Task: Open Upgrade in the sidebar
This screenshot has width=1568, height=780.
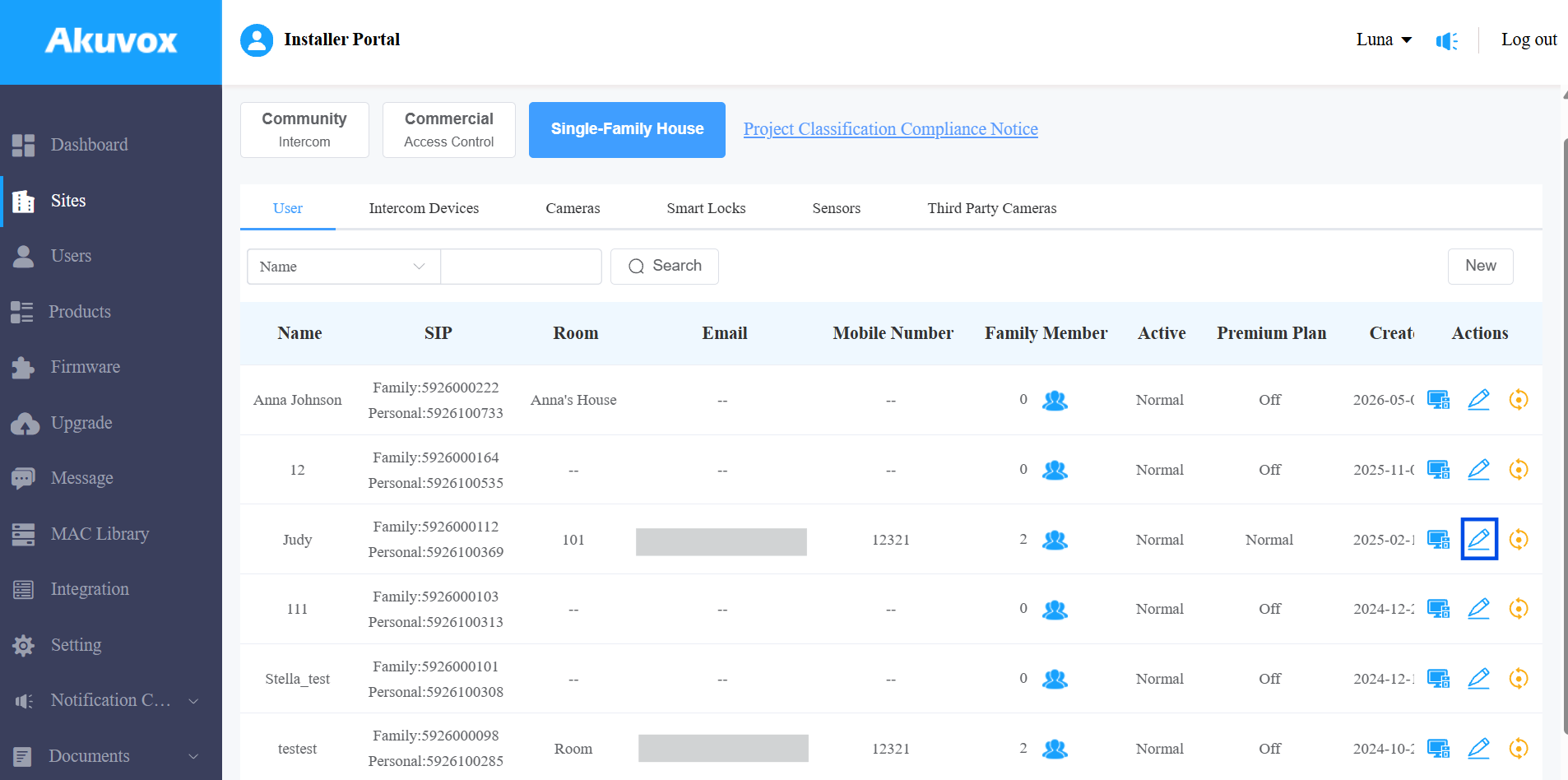Action: coord(111,423)
